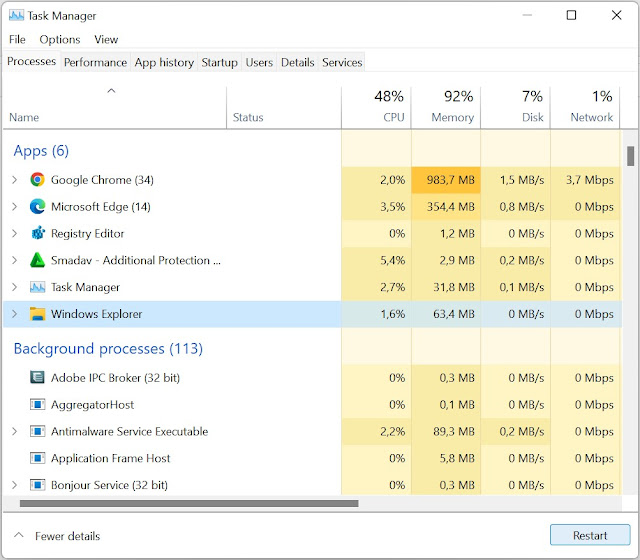Expand the Antimalware Service Executable arrow
640x560 pixels.
(15, 431)
